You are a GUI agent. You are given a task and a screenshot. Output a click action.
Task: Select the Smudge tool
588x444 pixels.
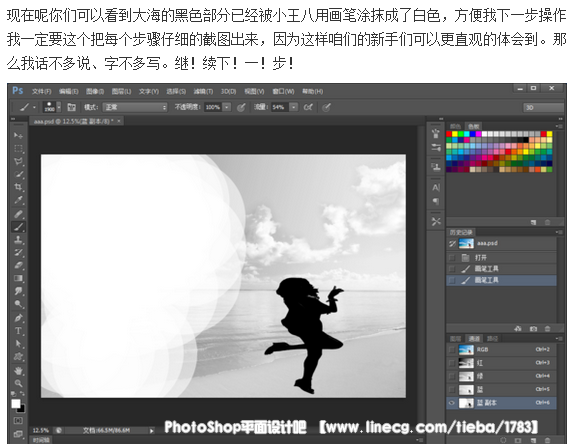point(18,291)
